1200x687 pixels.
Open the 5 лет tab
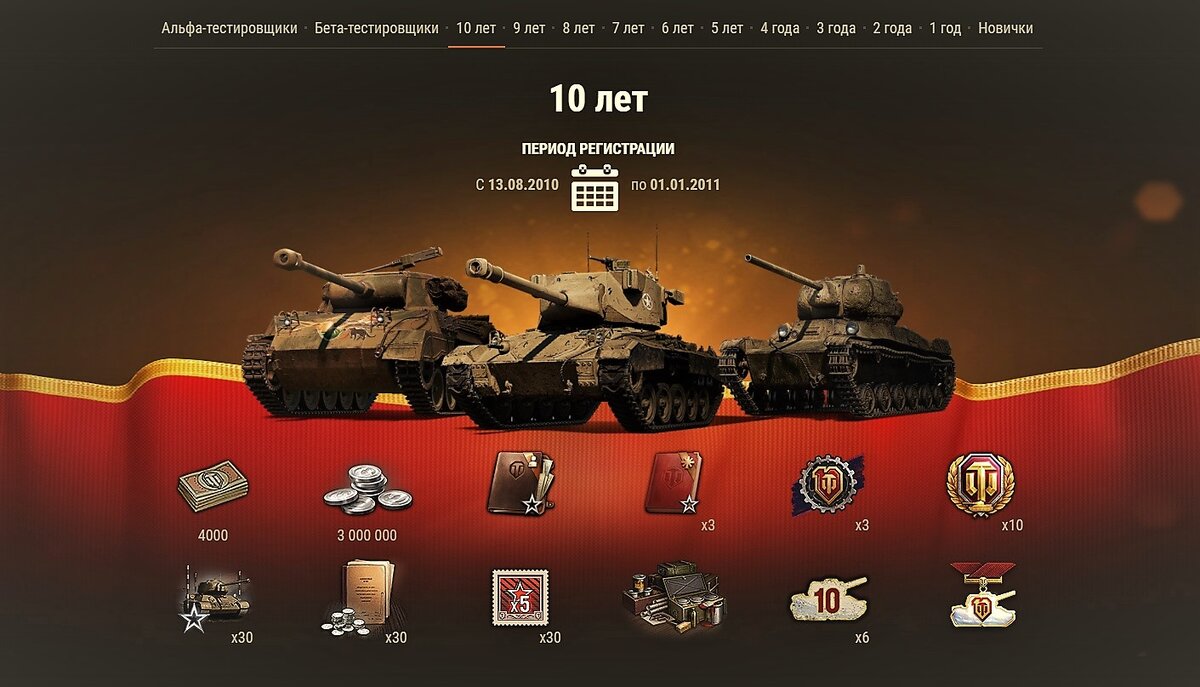click(727, 28)
